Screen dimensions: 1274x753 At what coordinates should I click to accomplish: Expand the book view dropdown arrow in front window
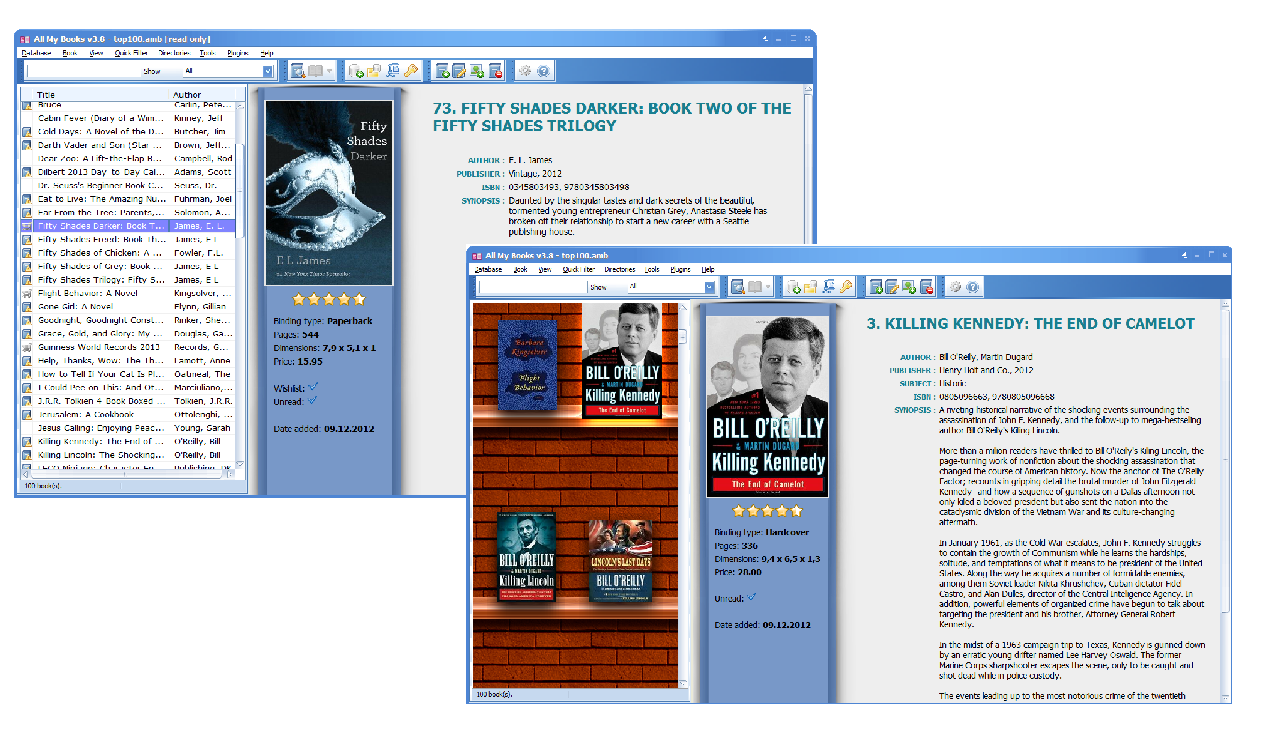click(x=770, y=287)
